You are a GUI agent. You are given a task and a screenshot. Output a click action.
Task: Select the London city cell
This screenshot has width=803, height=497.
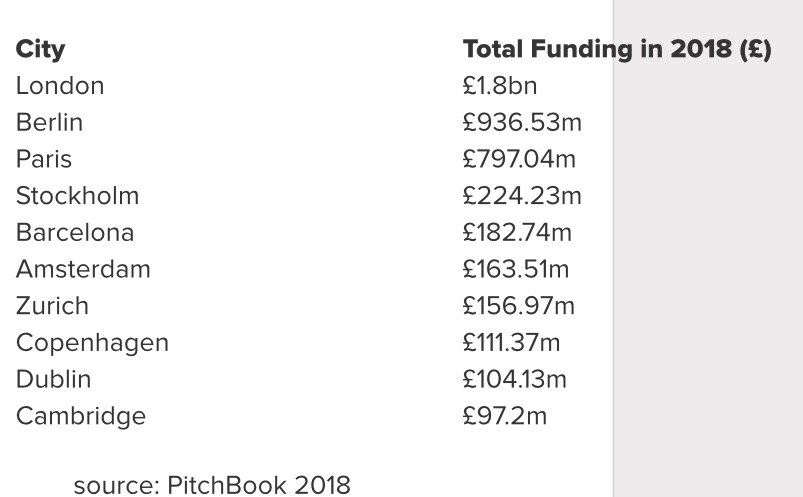pos(60,86)
